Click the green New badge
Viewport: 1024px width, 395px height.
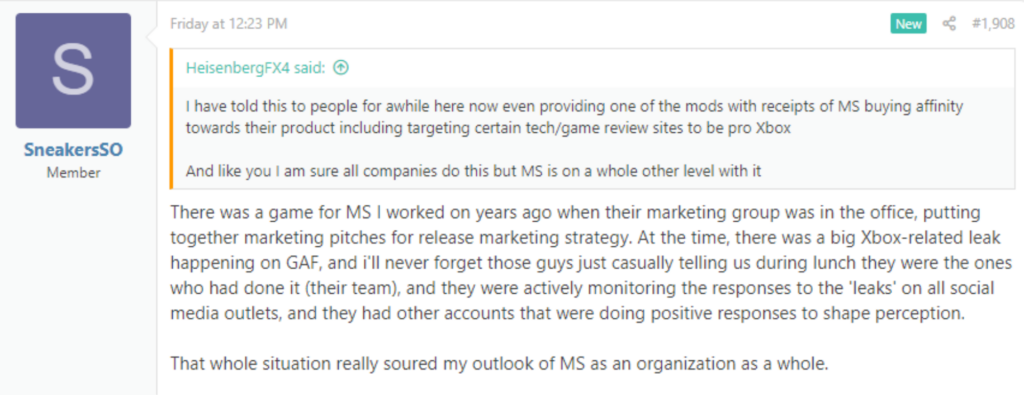coord(908,24)
